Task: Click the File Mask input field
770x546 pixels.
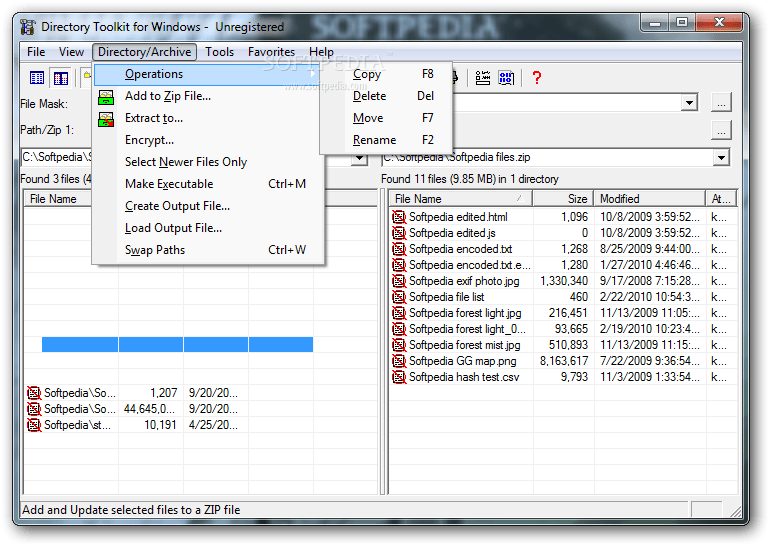Action: tap(567, 103)
